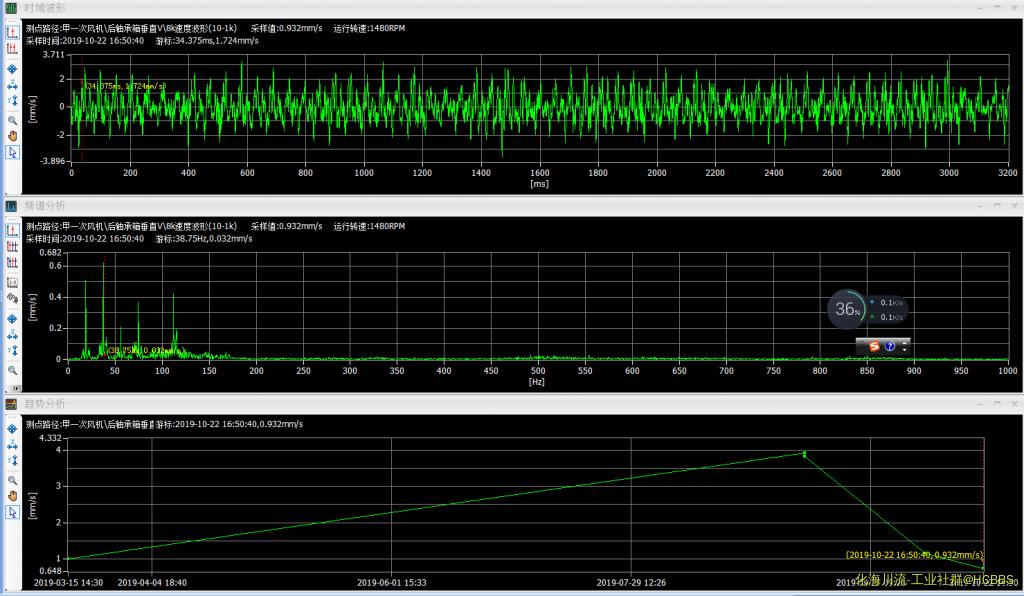Pick the arrow pointer tool in waveform panel

pos(12,152)
